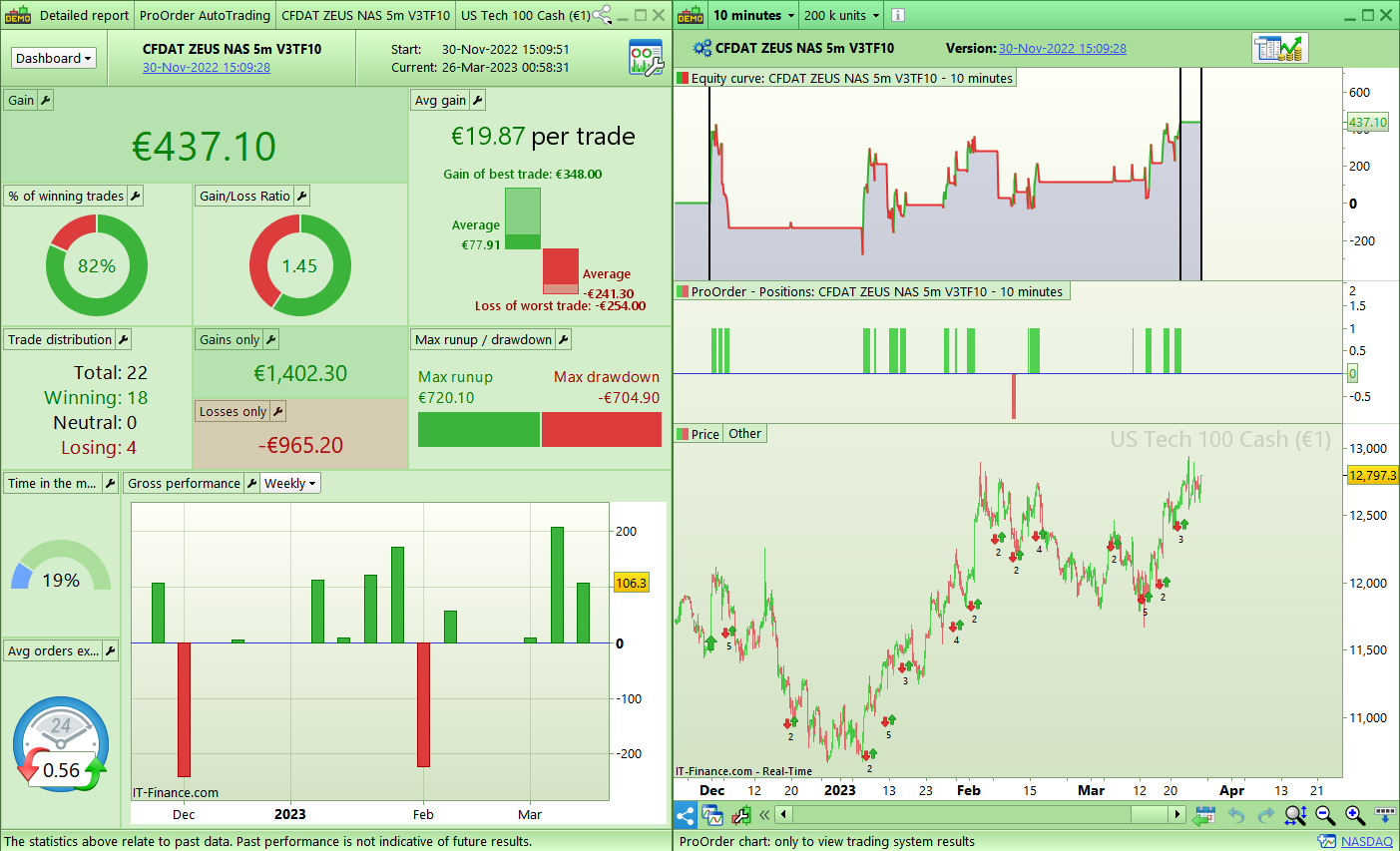Toggle the Equity curve panel color box

(x=683, y=78)
